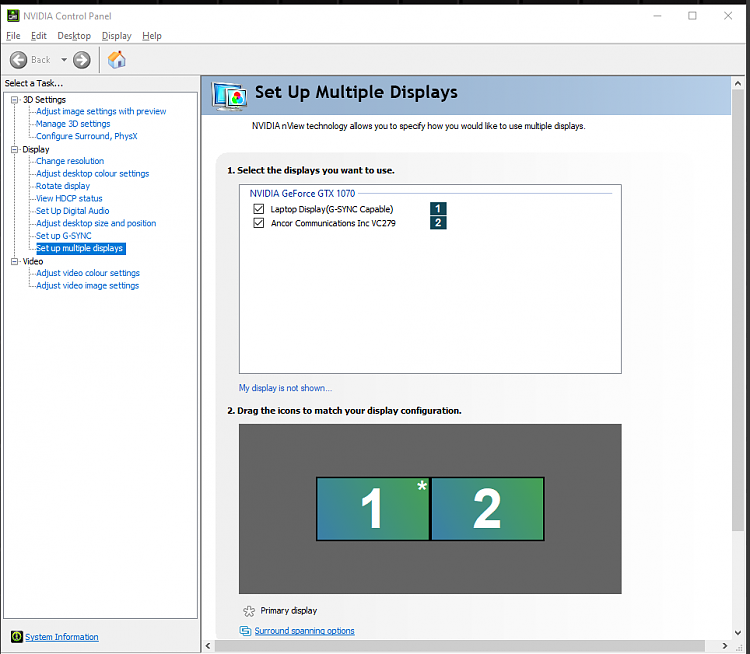Open the System Information link
The image size is (750, 654).
click(x=62, y=637)
